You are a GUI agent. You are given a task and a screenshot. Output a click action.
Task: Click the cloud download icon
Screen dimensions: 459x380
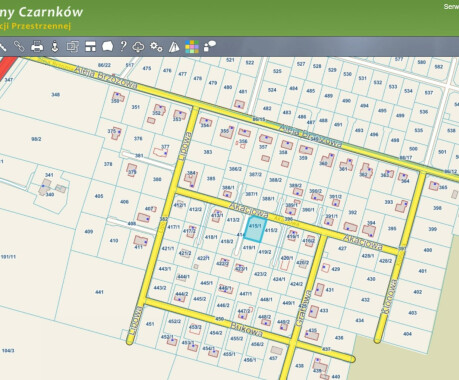138,47
